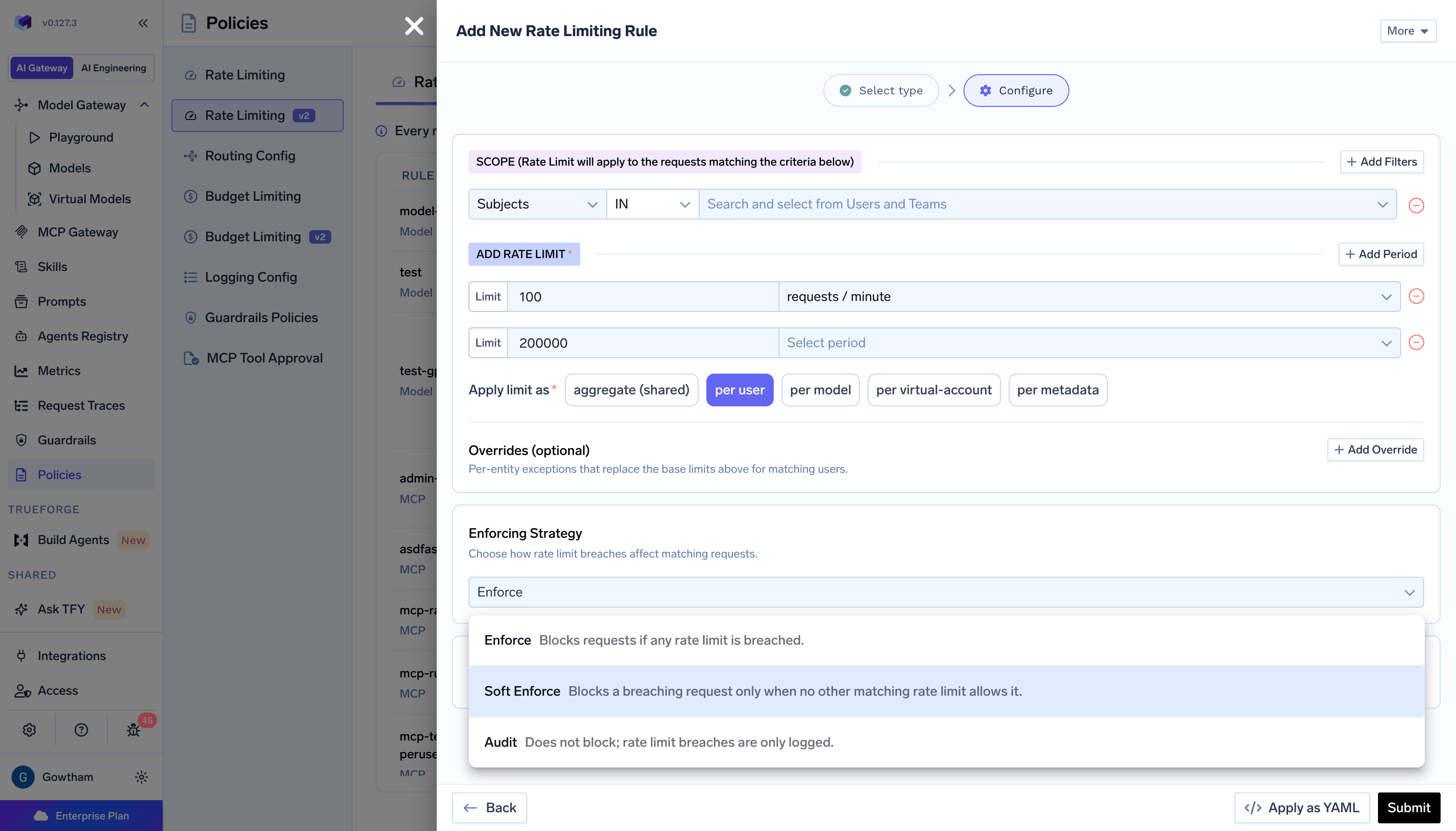Click the Playground play icon
Image resolution: width=1456 pixels, height=831 pixels.
tap(34, 138)
